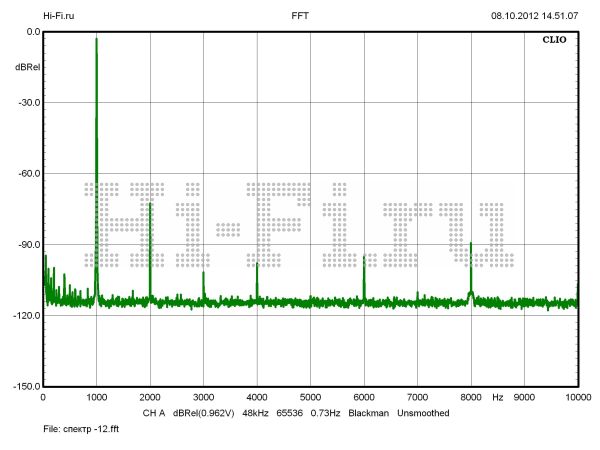The image size is (600, 450).
Task: Click the CH A channel label
Action: coord(154,412)
